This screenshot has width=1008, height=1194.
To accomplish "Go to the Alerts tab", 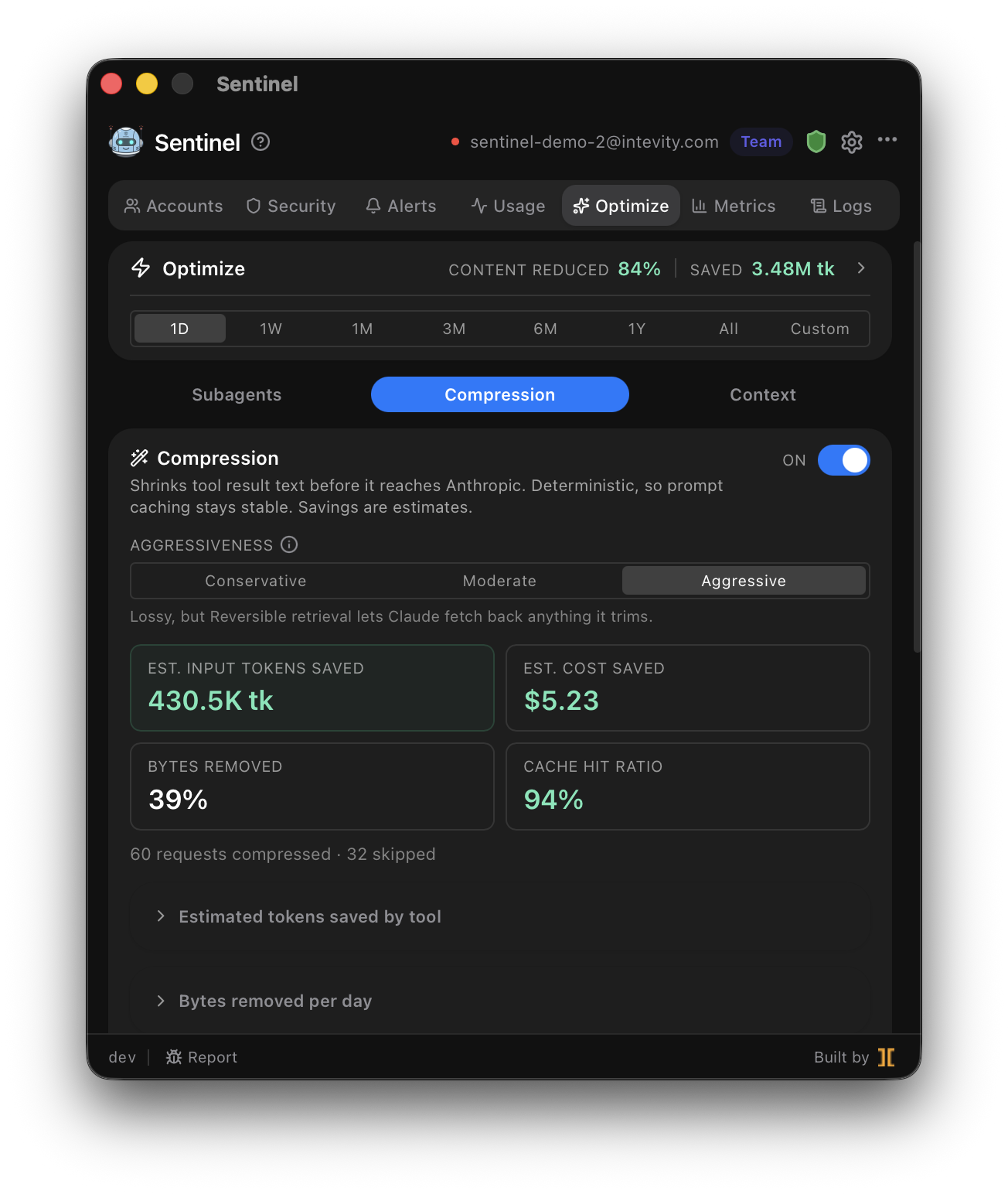I will tap(400, 206).
